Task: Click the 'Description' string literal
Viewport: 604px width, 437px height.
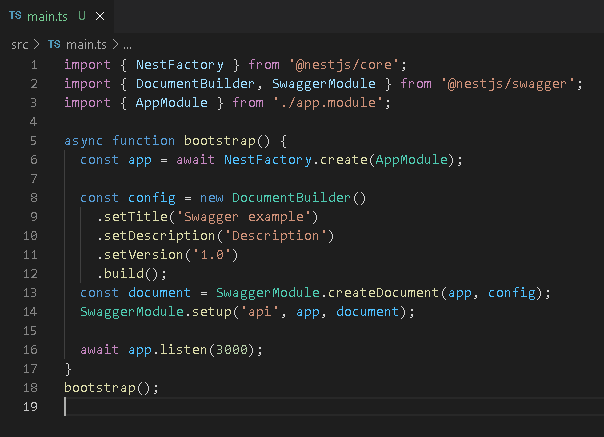Action: [275, 235]
